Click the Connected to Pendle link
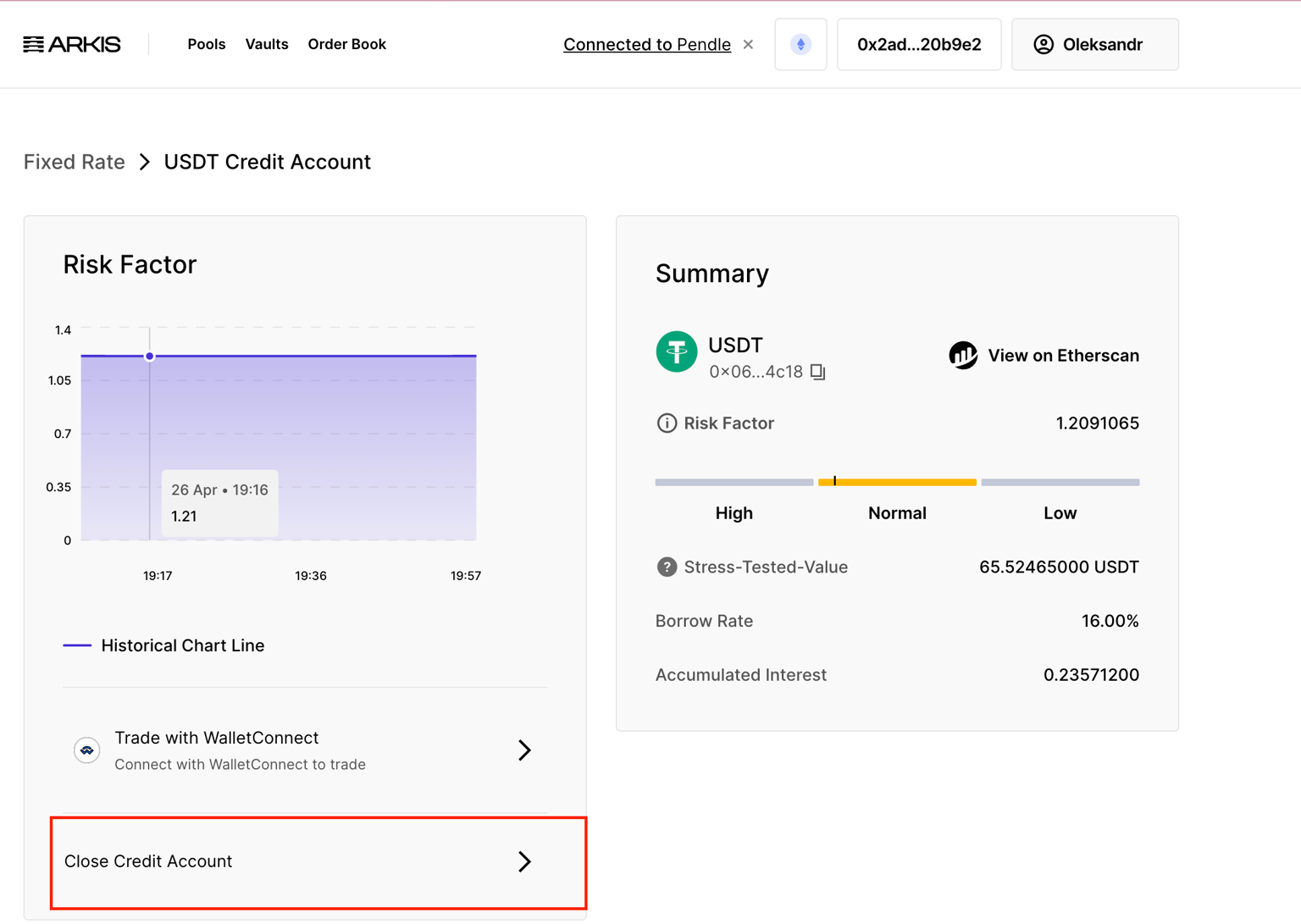 tap(646, 45)
